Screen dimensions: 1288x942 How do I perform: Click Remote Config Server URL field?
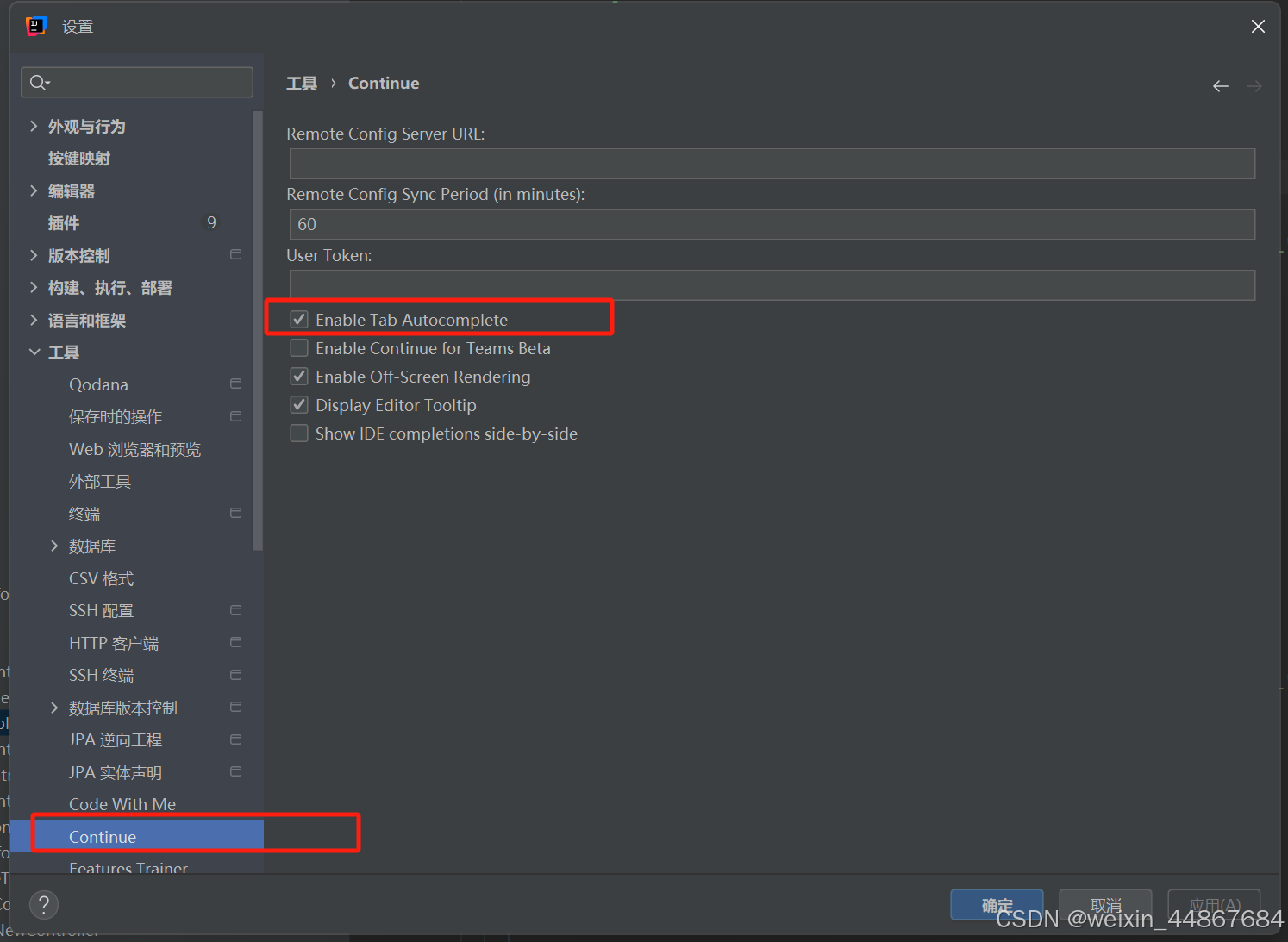click(x=772, y=164)
